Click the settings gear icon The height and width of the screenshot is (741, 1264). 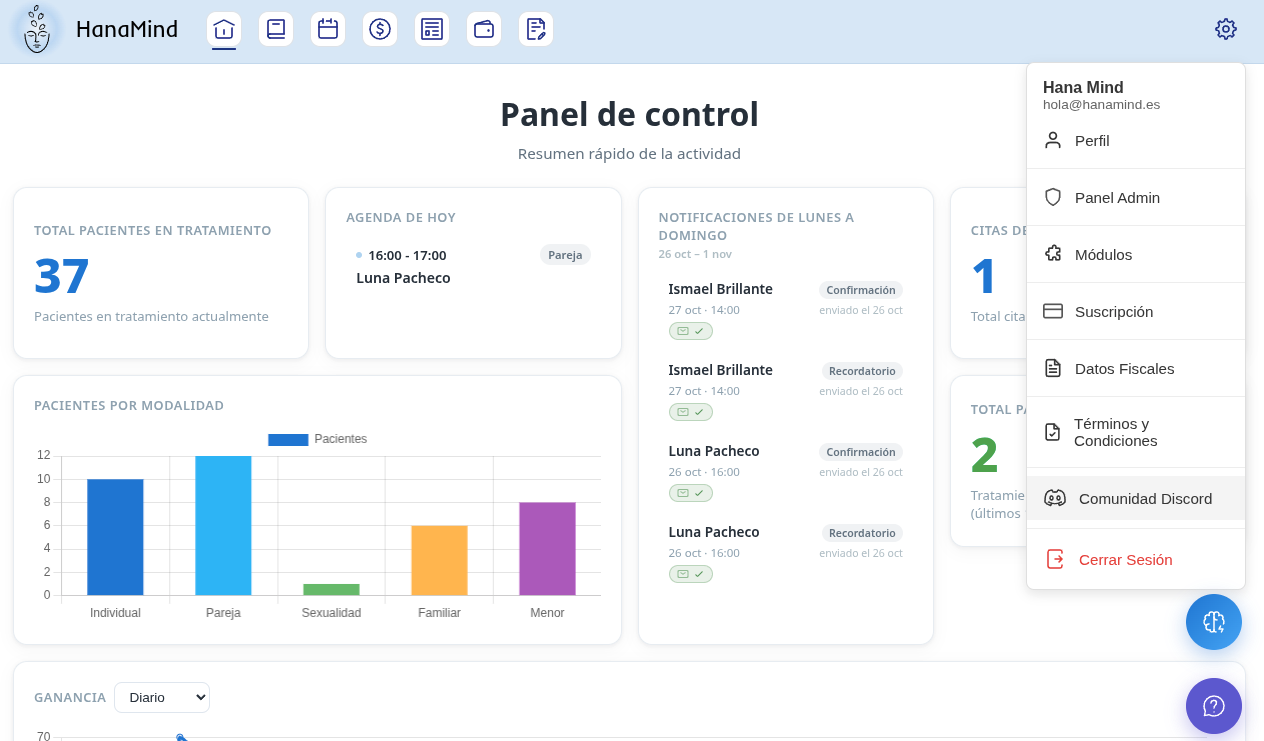(x=1226, y=29)
